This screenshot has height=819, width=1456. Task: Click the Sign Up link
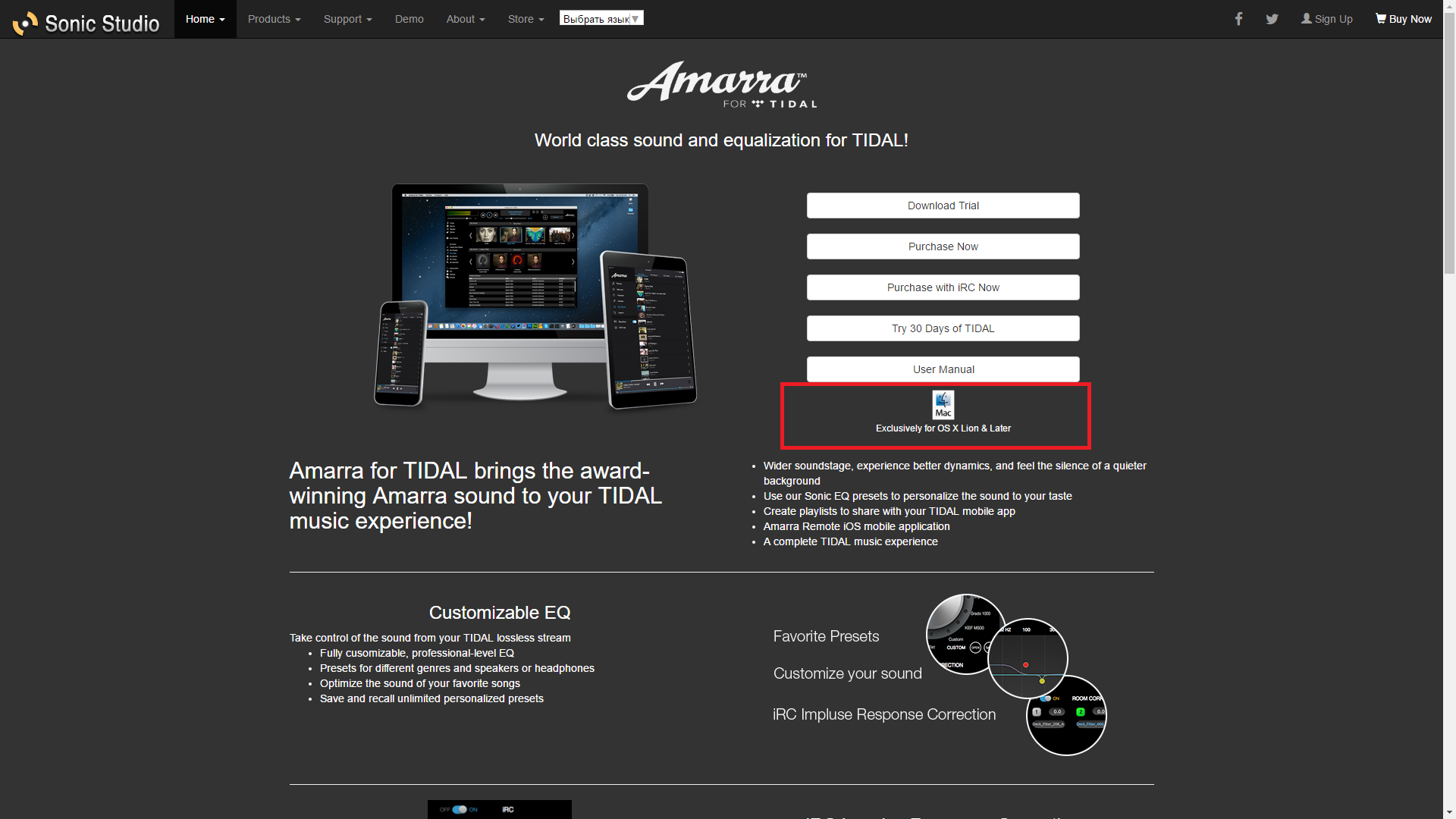pos(1327,19)
